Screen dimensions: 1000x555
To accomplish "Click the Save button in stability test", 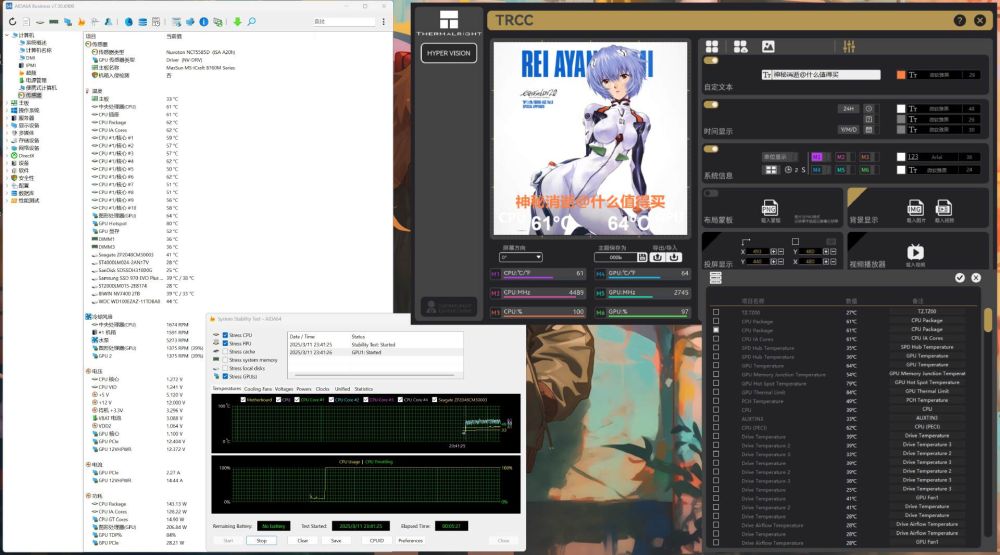I will pos(336,540).
